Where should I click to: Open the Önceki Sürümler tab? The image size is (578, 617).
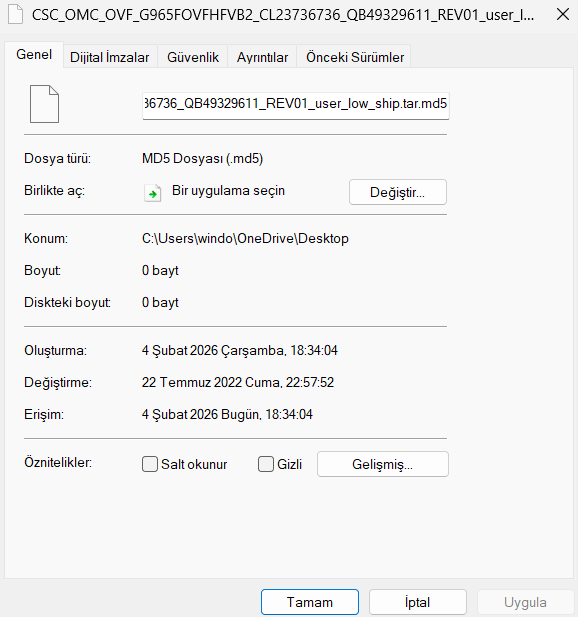355,57
